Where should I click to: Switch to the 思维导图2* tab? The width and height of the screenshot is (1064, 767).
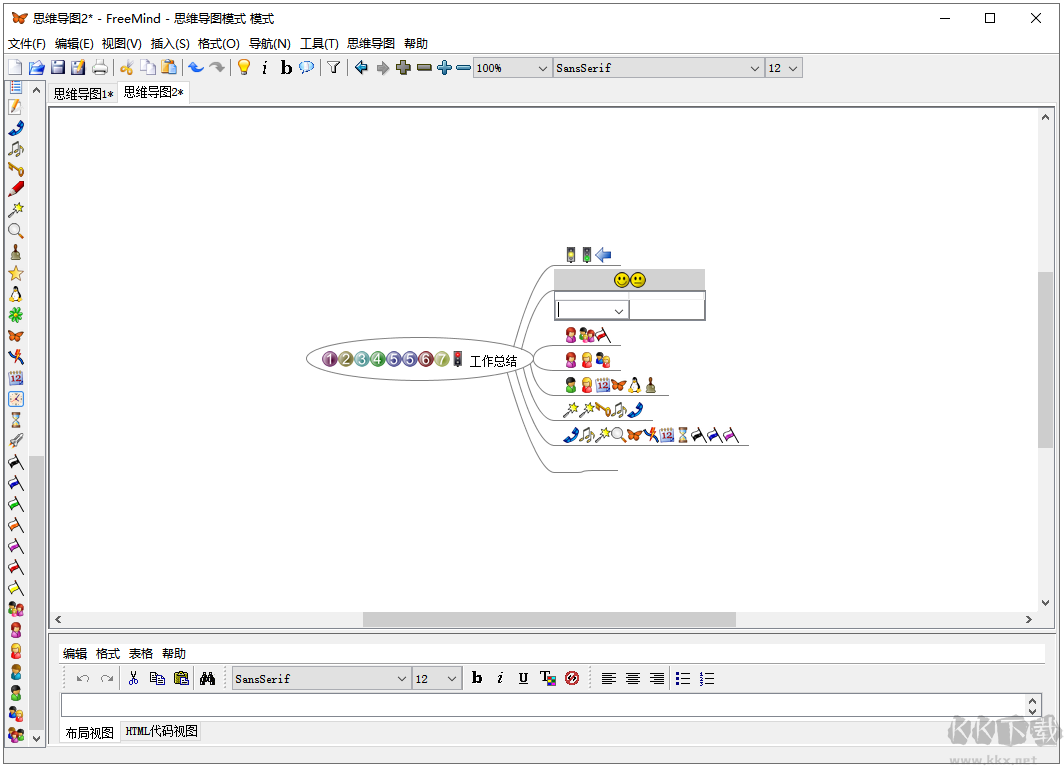[x=153, y=92]
